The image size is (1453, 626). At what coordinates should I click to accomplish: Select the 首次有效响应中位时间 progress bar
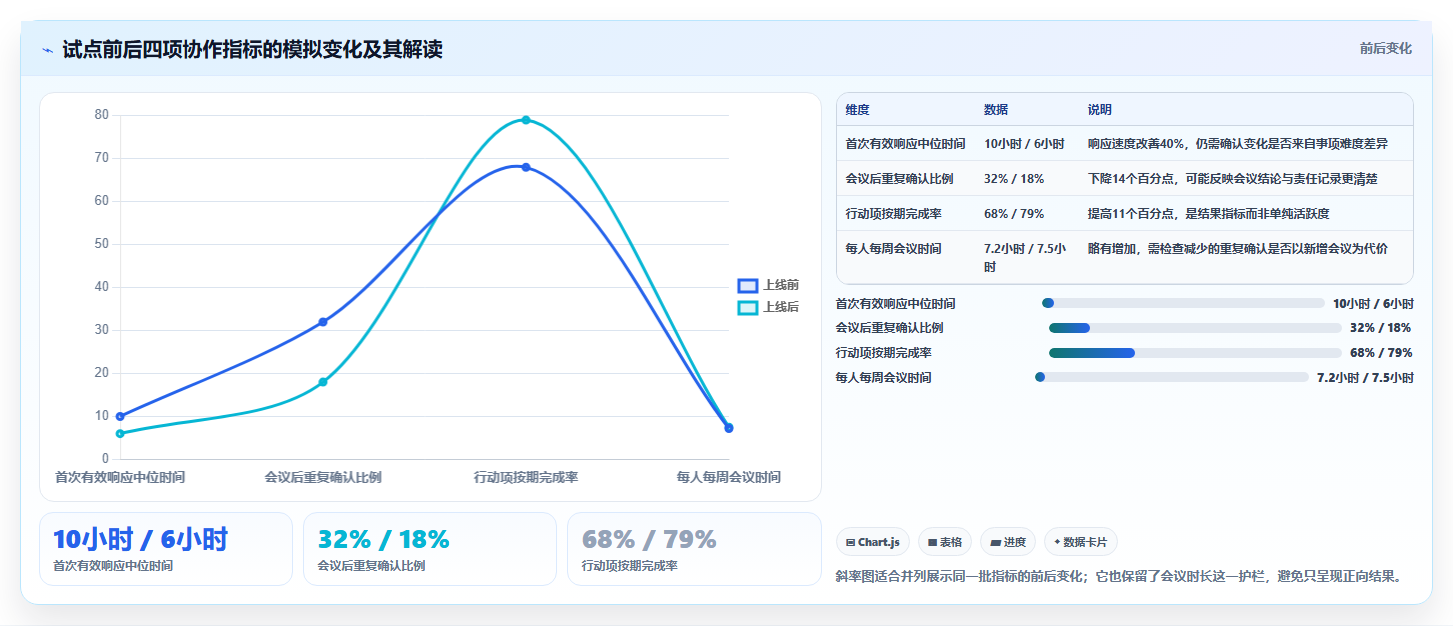coord(1182,303)
